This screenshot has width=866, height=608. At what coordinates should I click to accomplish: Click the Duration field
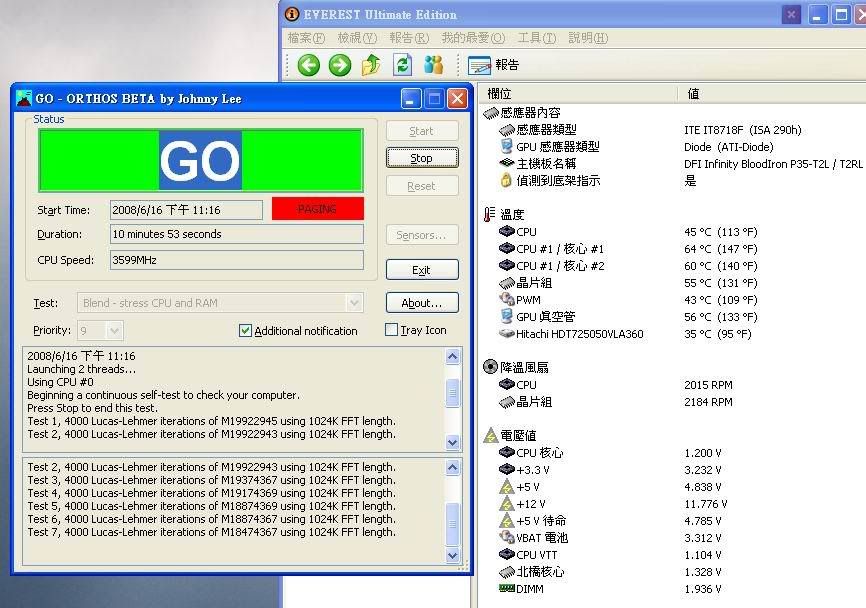pos(236,234)
